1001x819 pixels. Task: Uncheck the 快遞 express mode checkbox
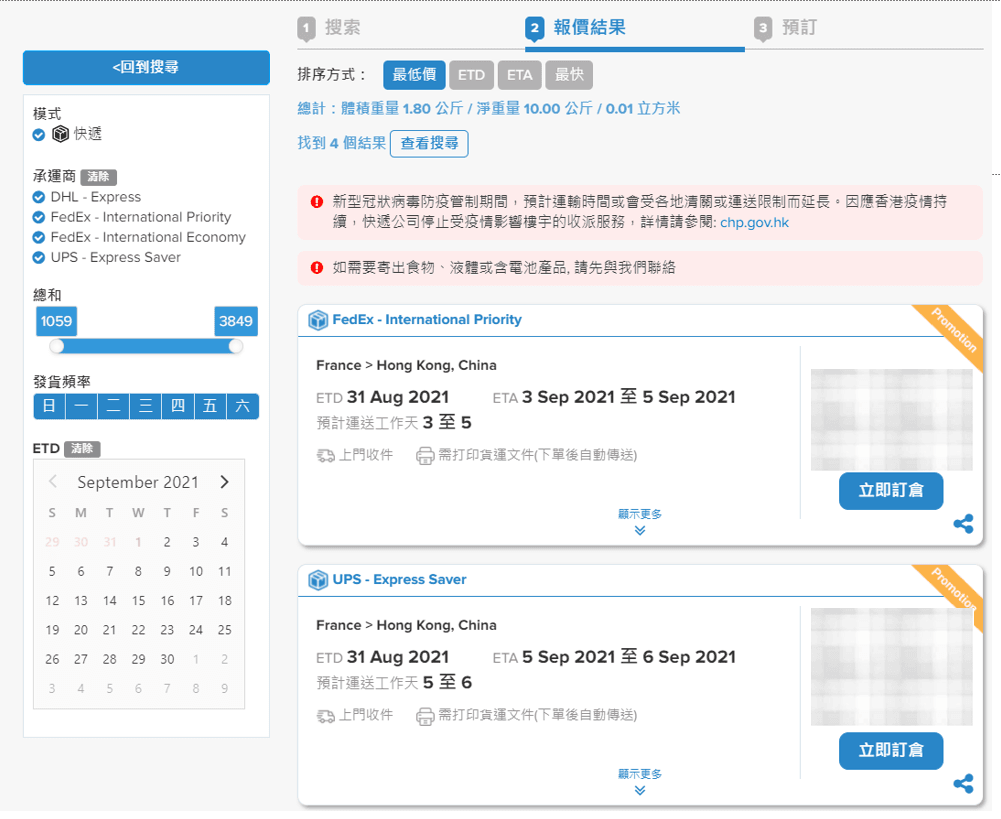click(x=39, y=135)
